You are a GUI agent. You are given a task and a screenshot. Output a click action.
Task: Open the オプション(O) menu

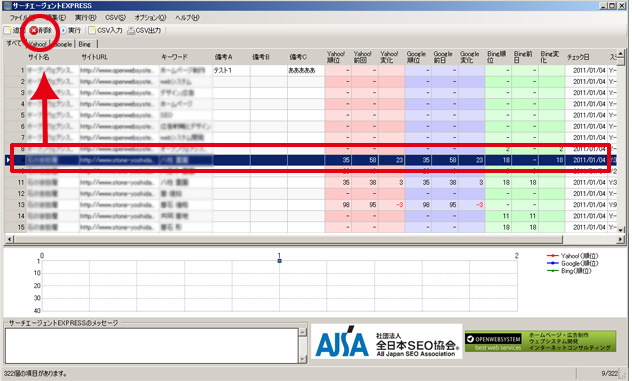(150, 17)
